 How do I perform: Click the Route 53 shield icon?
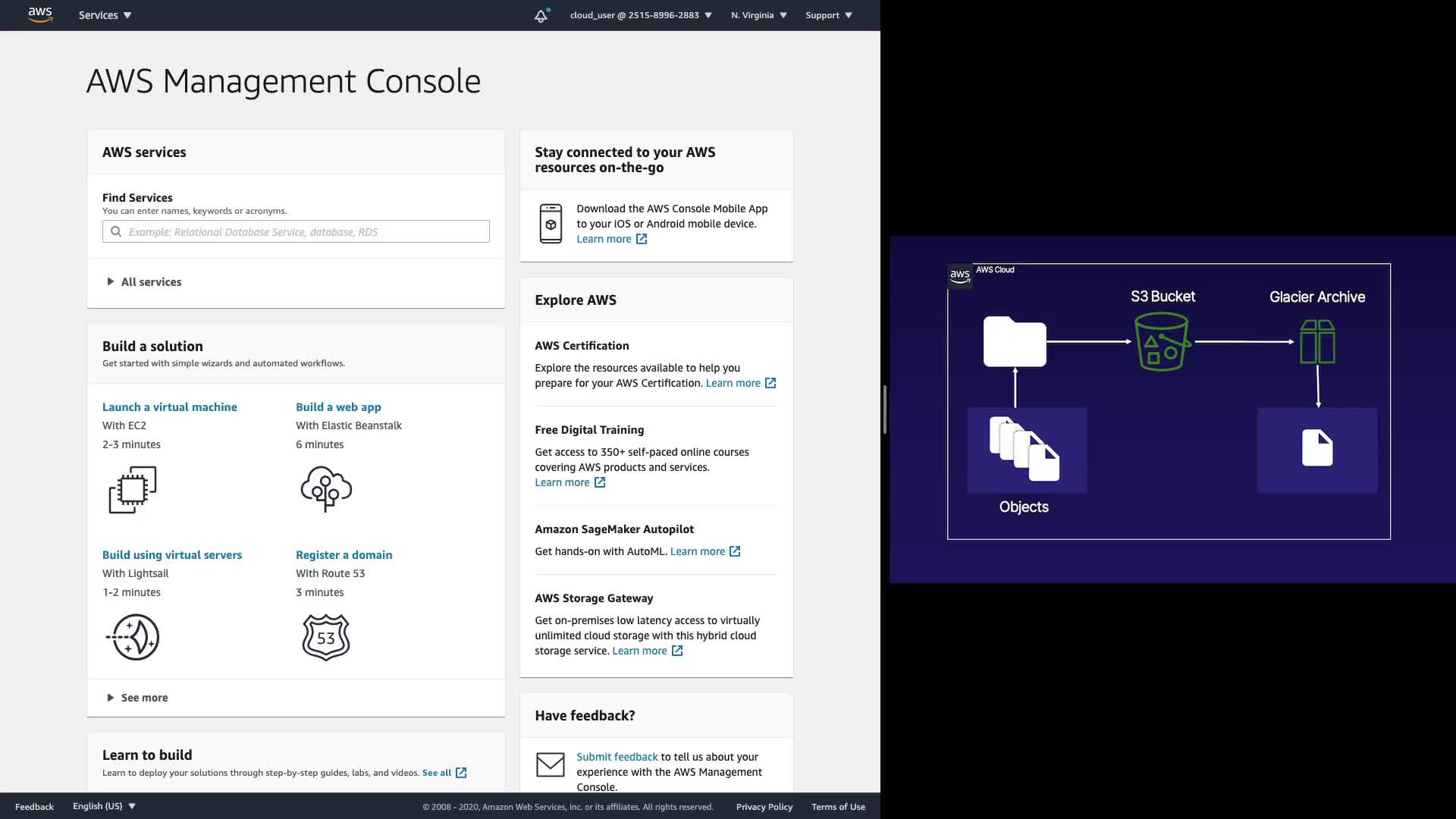click(326, 637)
